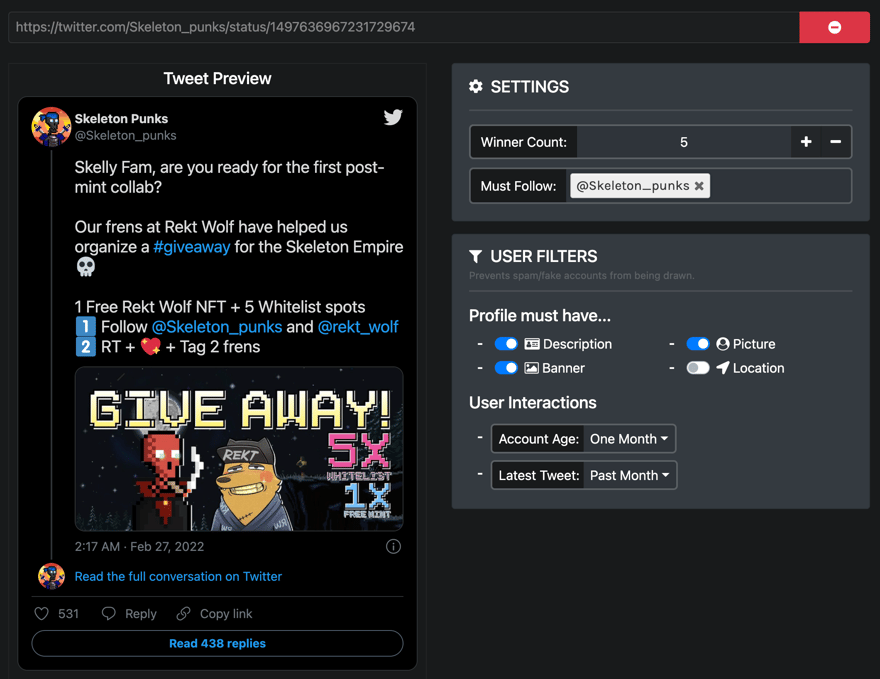Screen dimensions: 880x679
Task: Click the Twitter bird icon in tweet
Action: [x=393, y=117]
